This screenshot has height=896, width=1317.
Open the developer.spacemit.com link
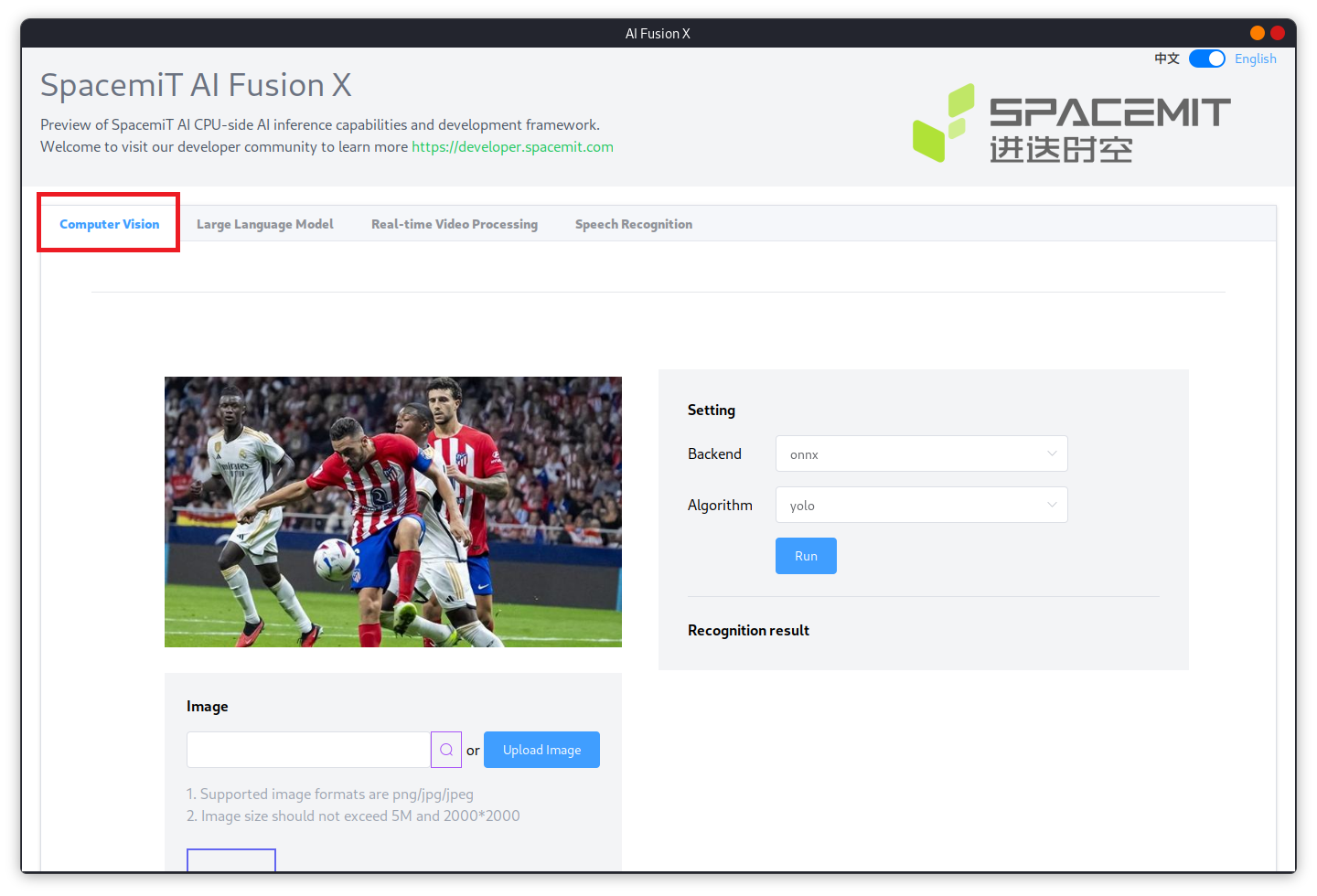tap(512, 146)
